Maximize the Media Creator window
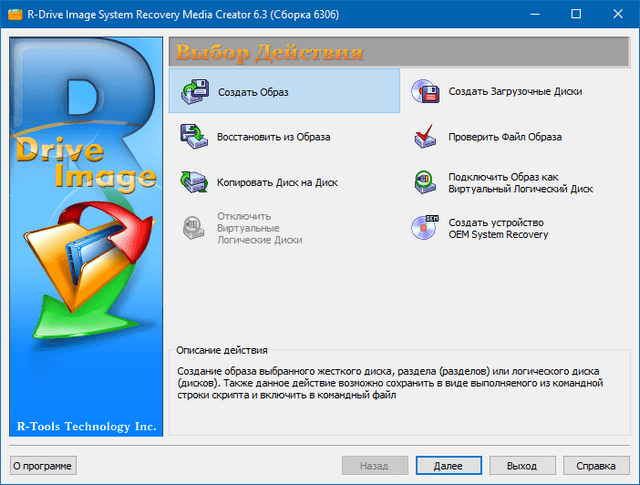 pos(575,15)
